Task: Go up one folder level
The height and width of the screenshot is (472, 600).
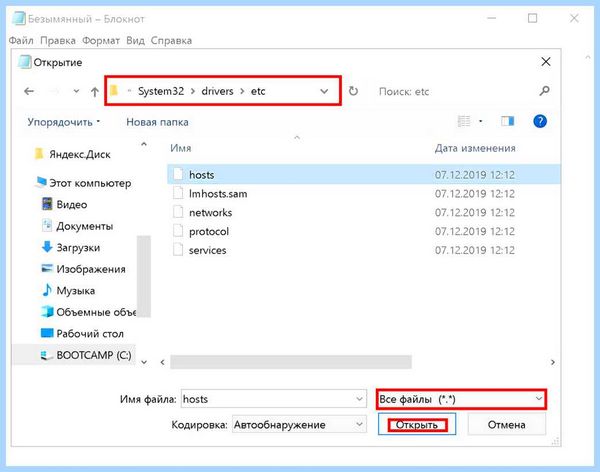Action: point(95,91)
